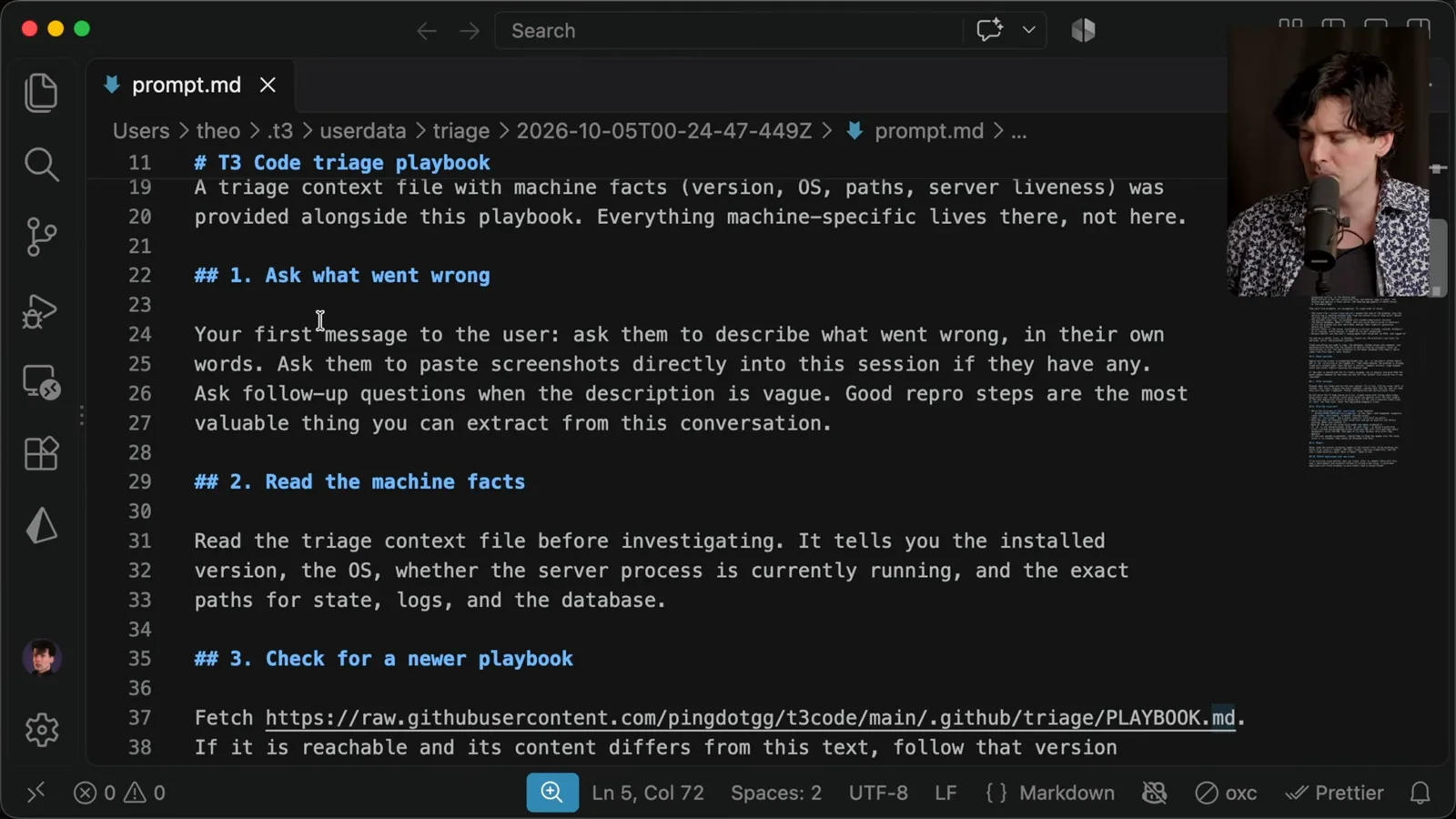Open the Accounts avatar menu

click(x=41, y=658)
